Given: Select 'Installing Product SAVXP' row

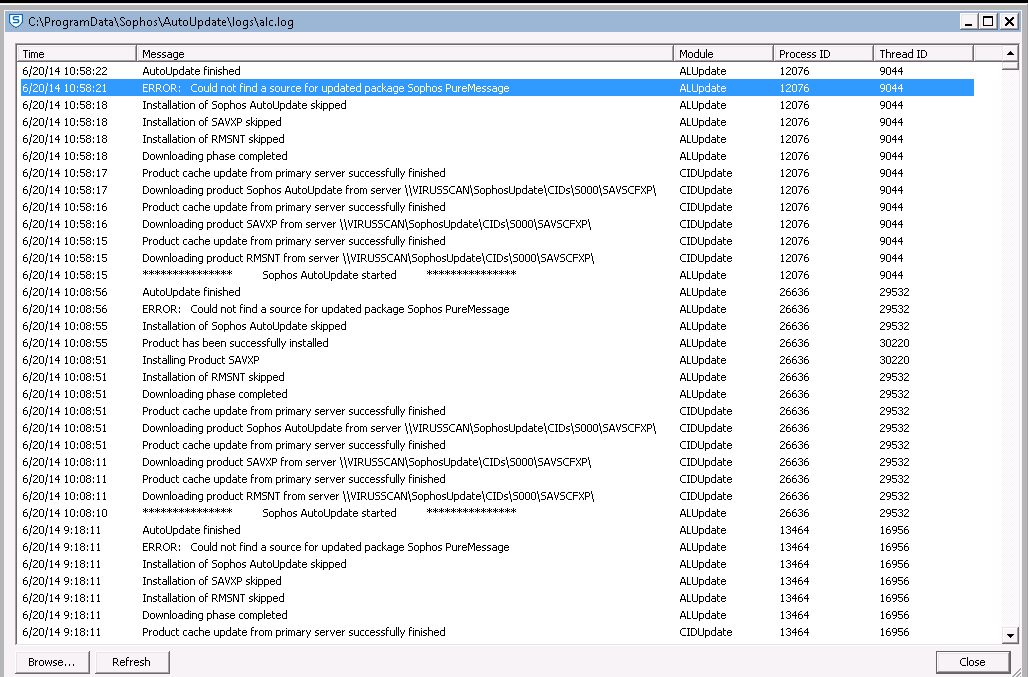Looking at the screenshot, I should pyautogui.click(x=497, y=360).
